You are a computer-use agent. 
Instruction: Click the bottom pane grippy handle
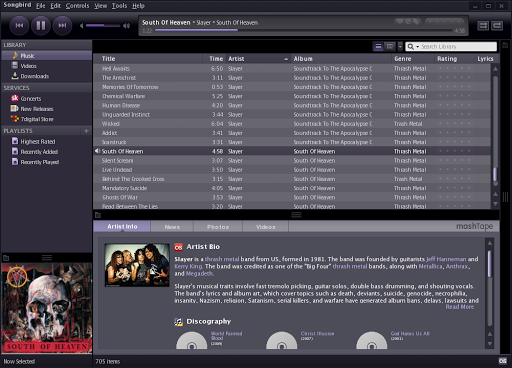click(x=296, y=215)
